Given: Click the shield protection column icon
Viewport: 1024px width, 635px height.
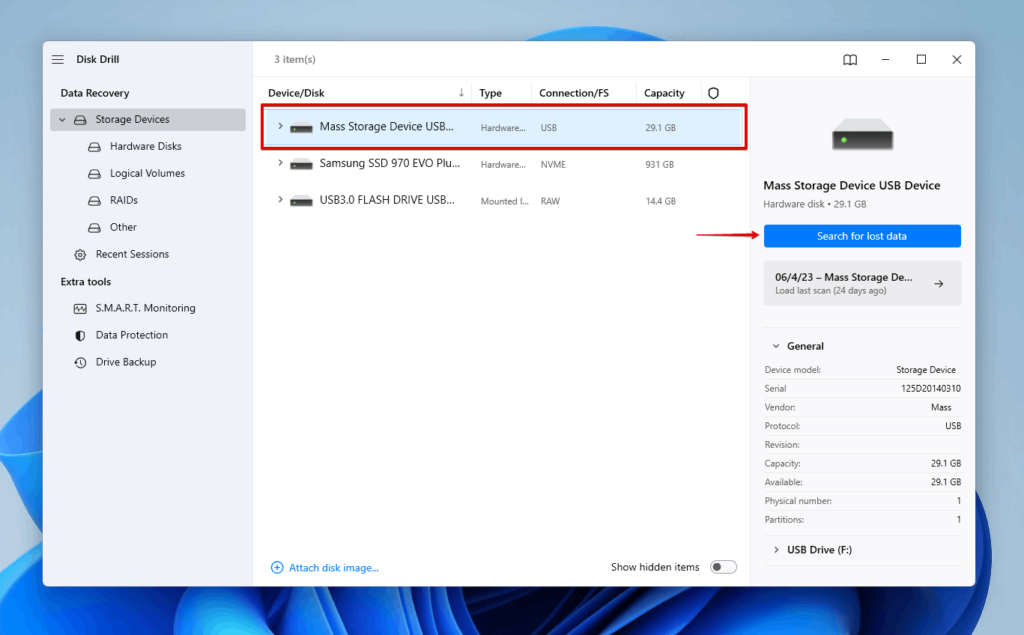Looking at the screenshot, I should tap(713, 93).
